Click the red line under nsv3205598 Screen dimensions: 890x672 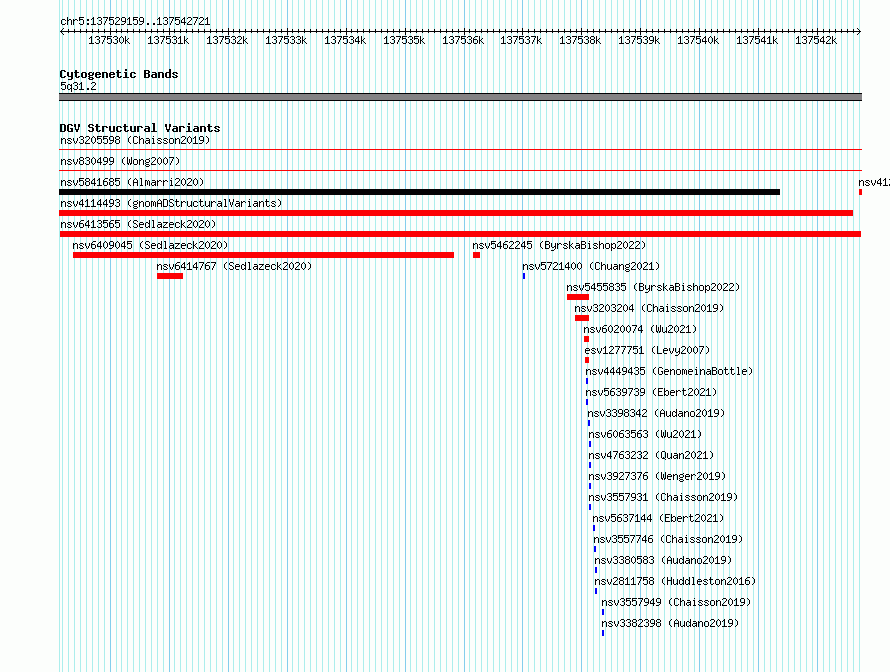tap(460, 150)
